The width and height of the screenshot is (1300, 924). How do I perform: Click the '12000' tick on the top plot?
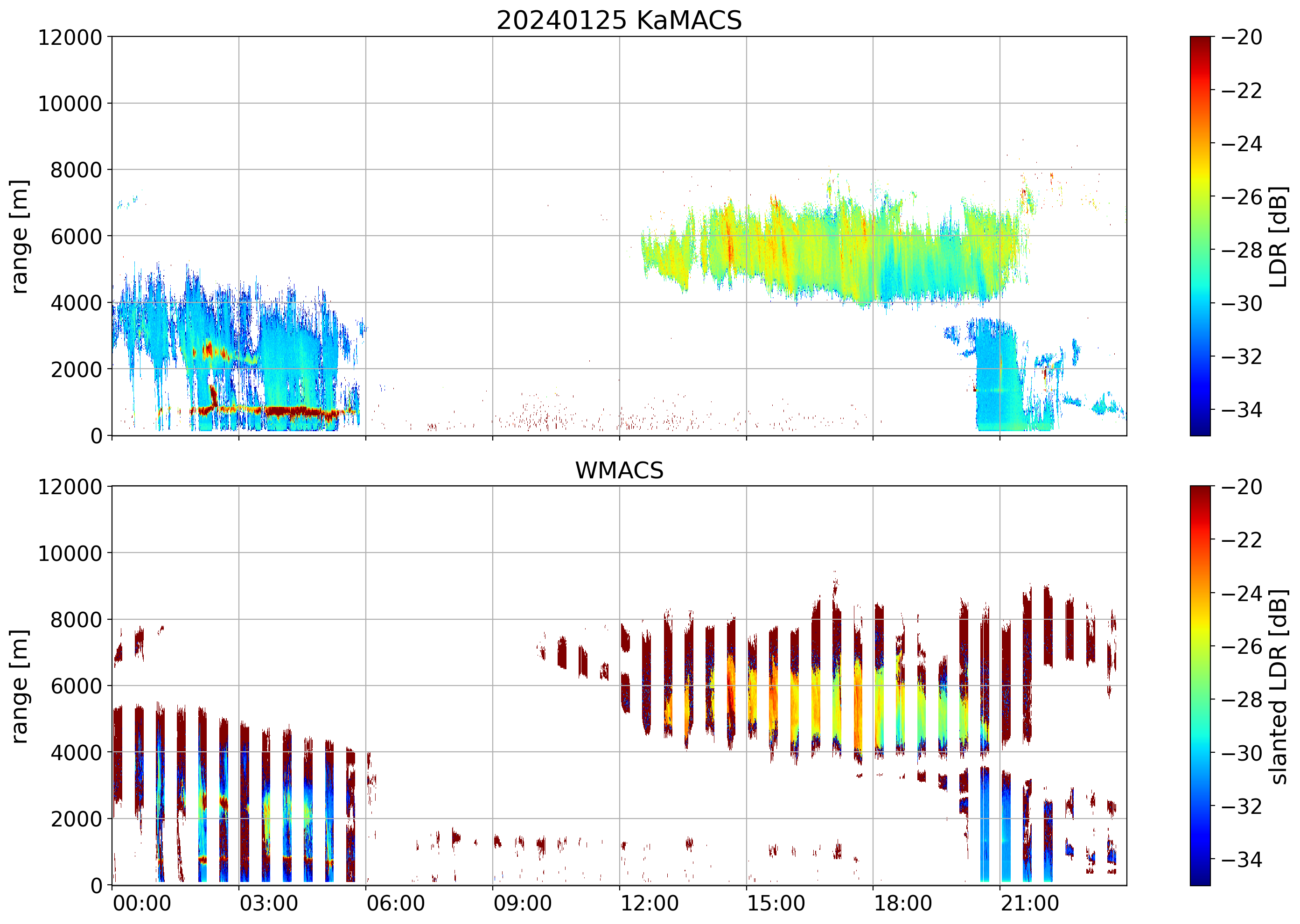(x=70, y=37)
